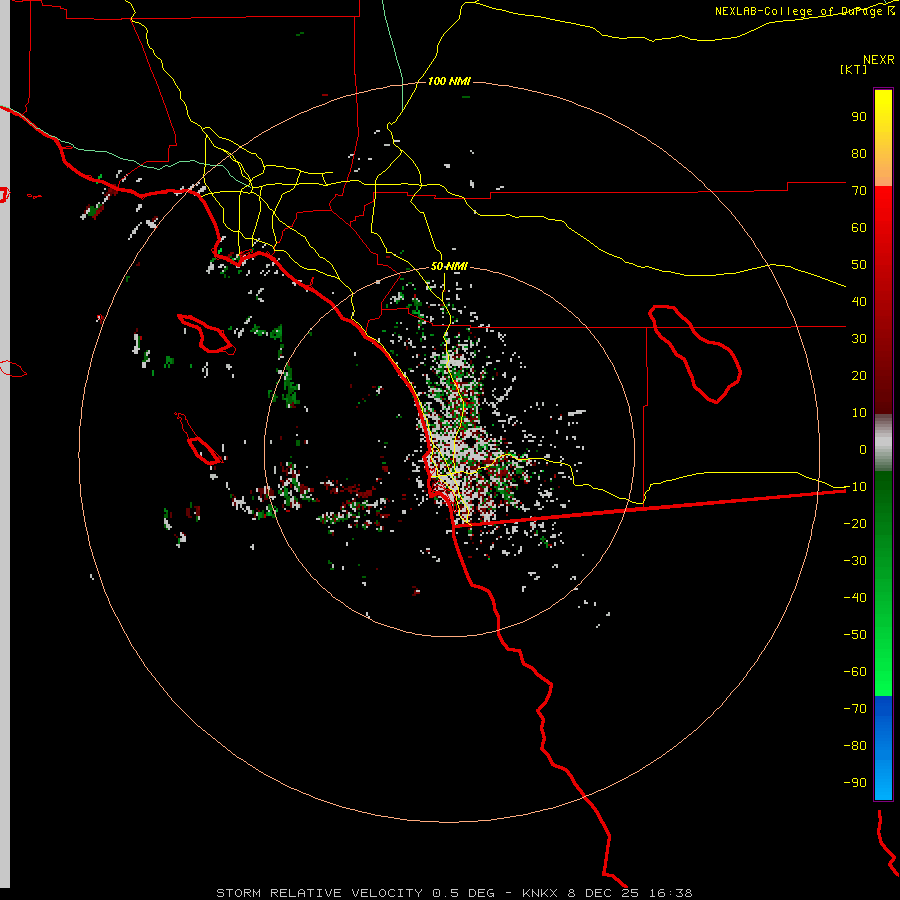
Task: Click the 0 value on velocity scale
Action: tap(863, 449)
